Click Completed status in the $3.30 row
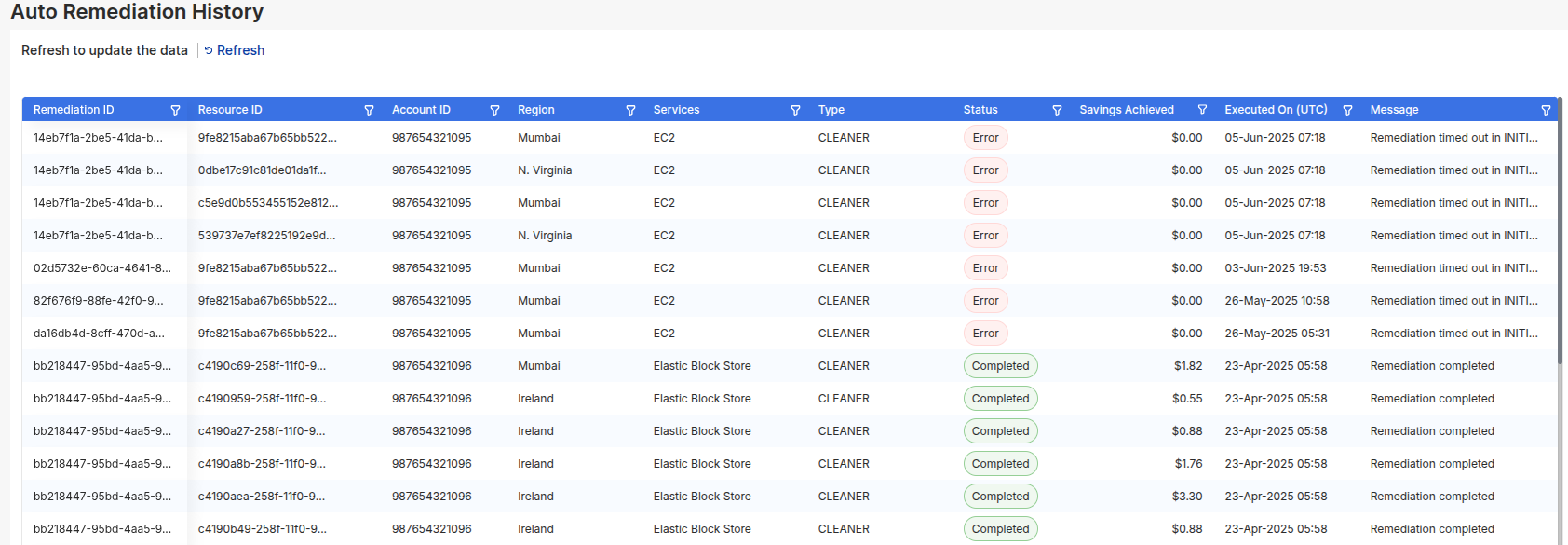Screen dimensions: 1568x545 click(1000, 497)
